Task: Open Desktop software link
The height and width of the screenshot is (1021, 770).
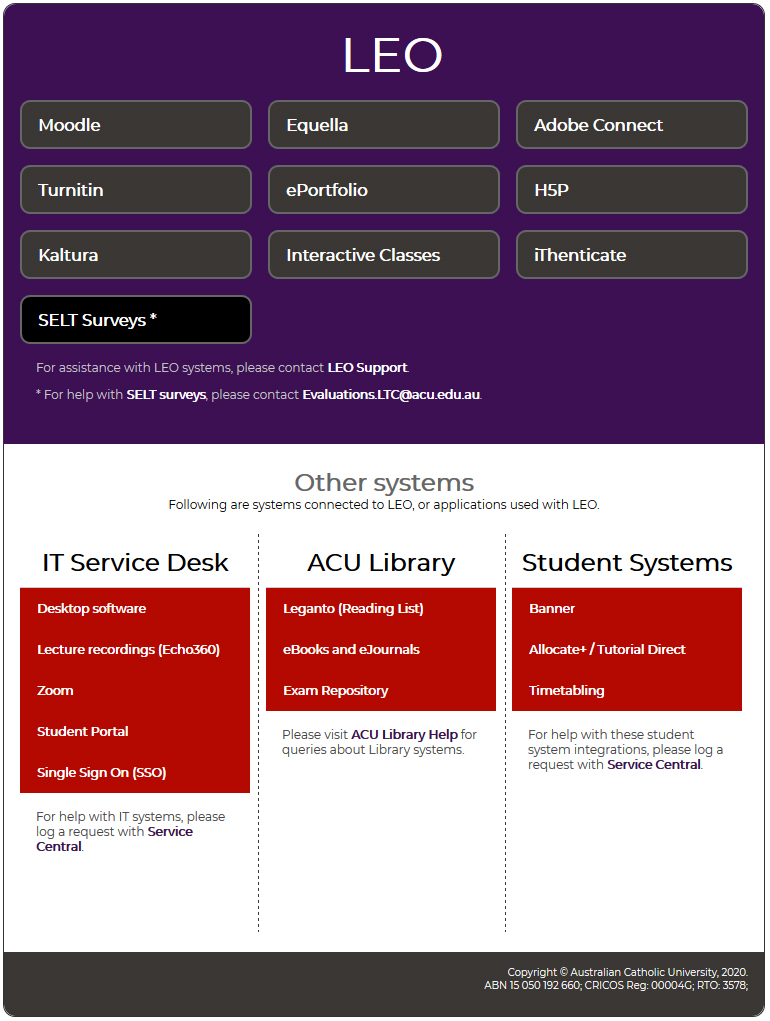Action: (x=92, y=609)
